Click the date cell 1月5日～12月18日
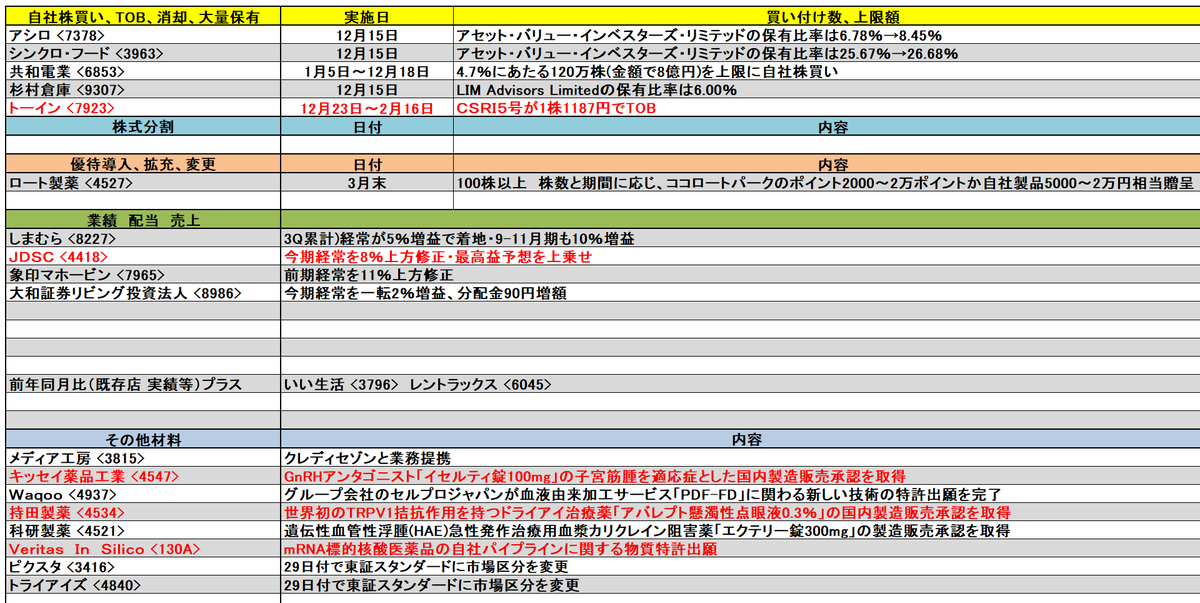 tap(367, 71)
